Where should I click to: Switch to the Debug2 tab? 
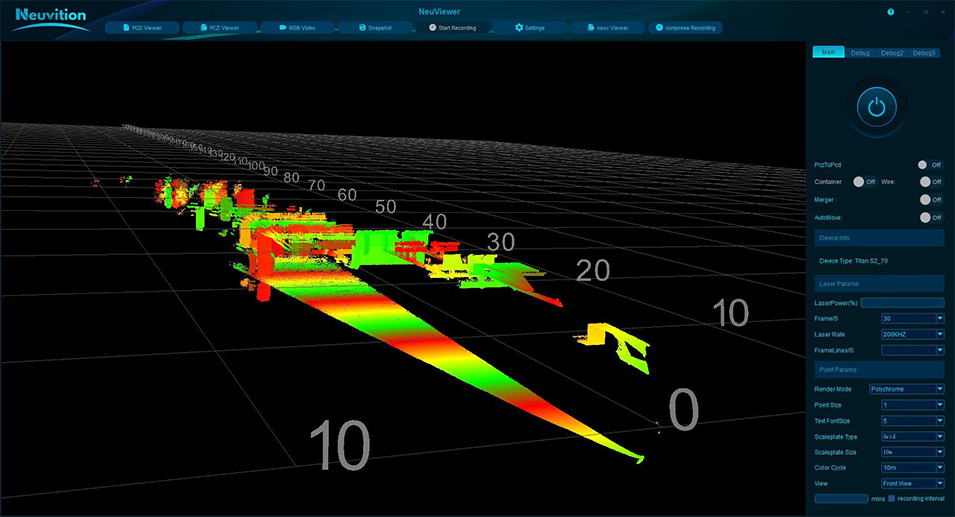tap(892, 53)
